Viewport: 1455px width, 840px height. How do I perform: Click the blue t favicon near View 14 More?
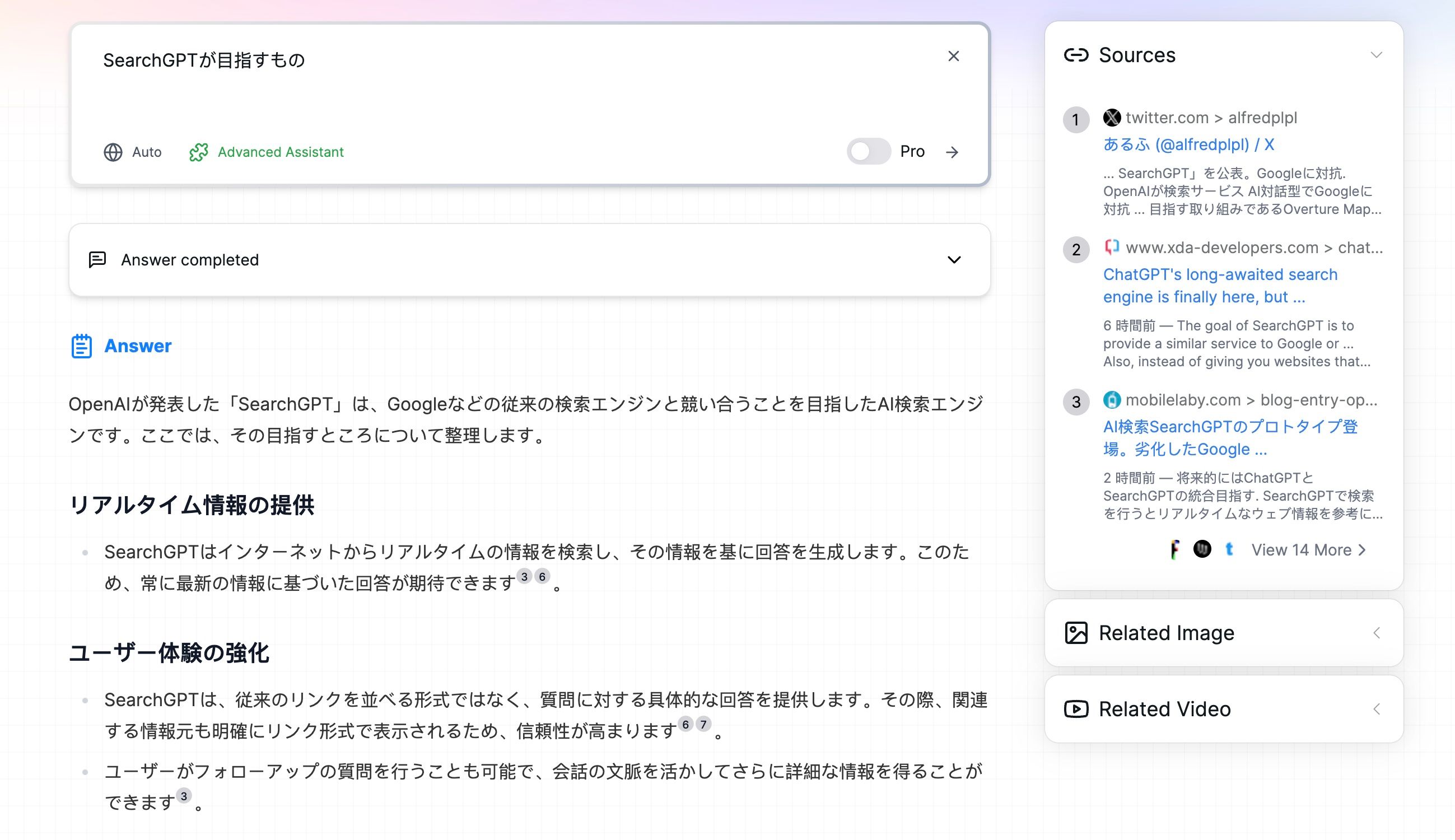pyautogui.click(x=1229, y=549)
